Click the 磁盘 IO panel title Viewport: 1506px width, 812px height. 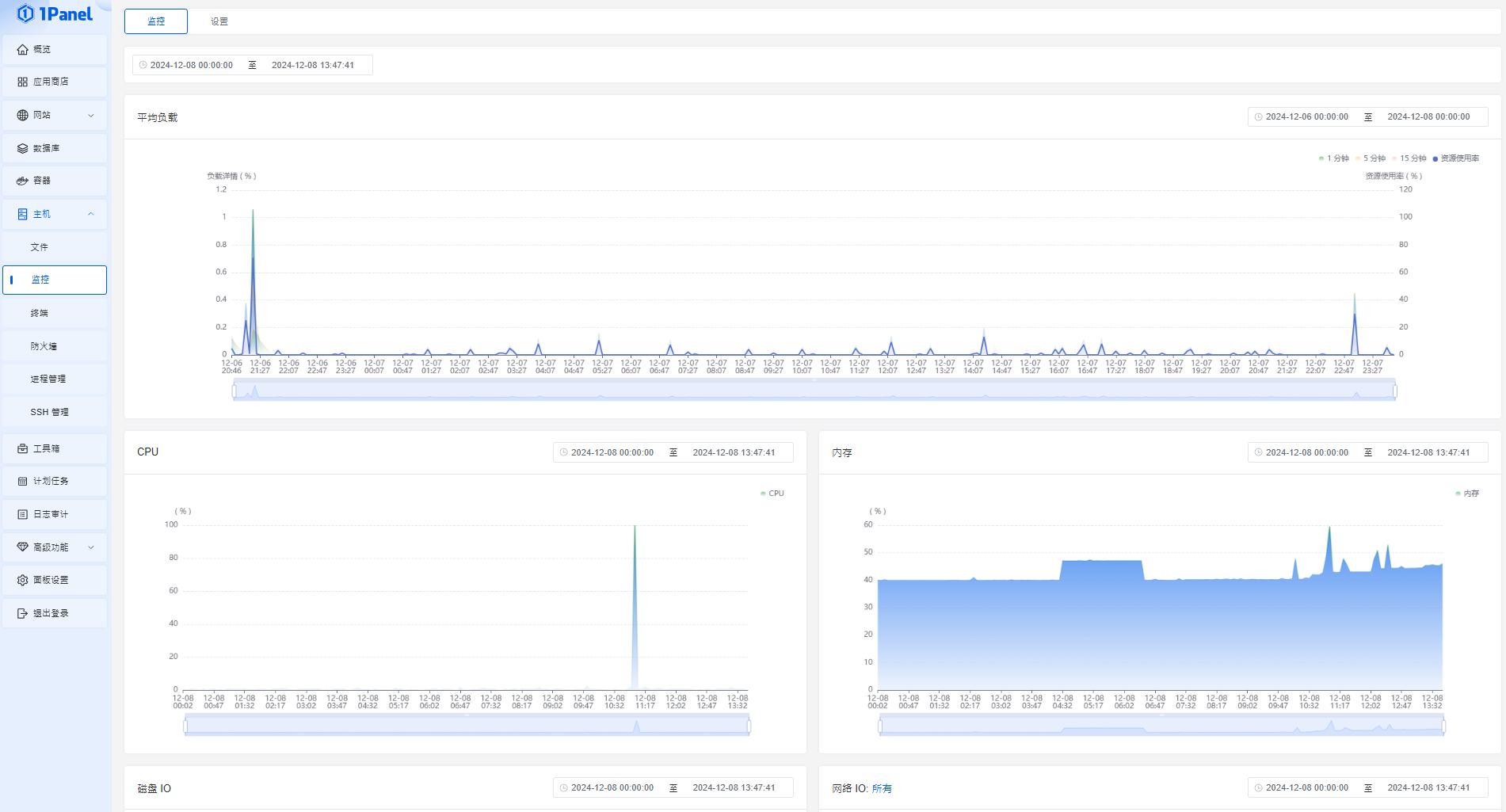[x=154, y=788]
